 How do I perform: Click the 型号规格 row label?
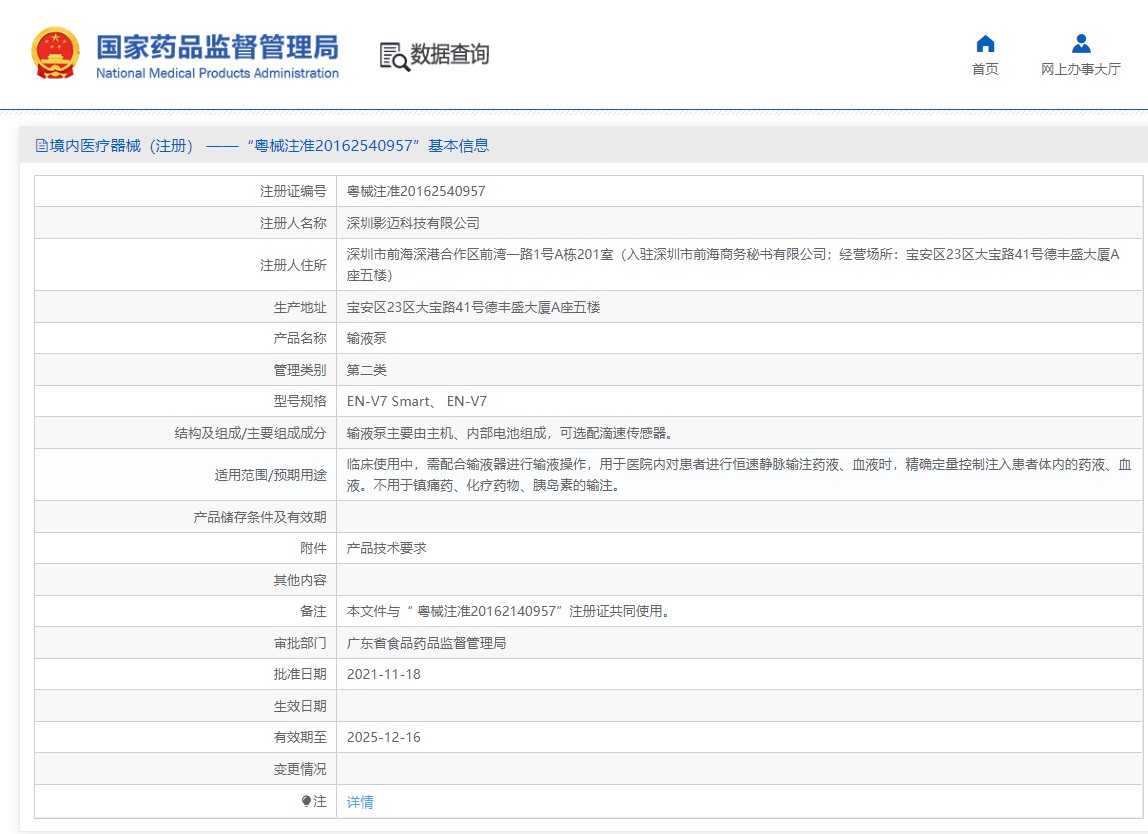[x=299, y=401]
